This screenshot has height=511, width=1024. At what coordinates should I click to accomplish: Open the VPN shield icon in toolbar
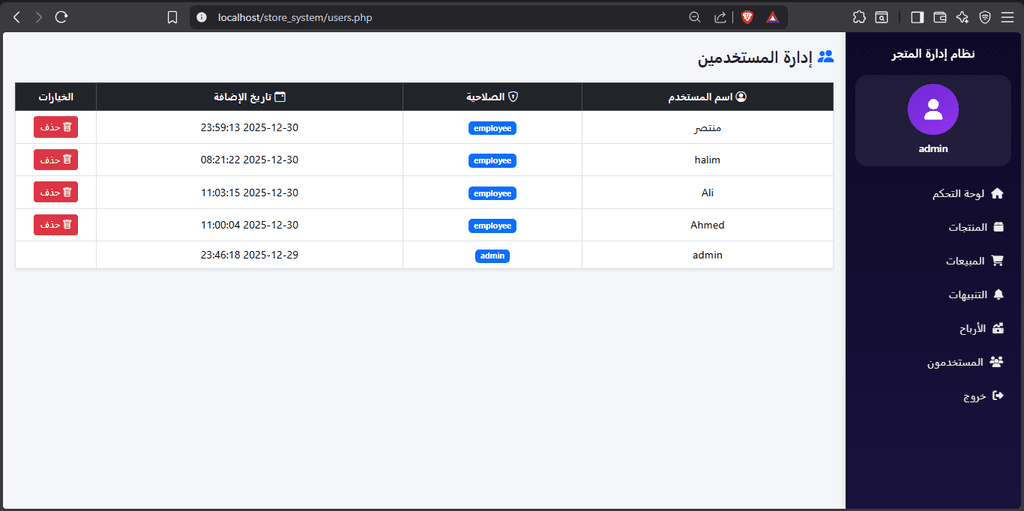click(985, 18)
